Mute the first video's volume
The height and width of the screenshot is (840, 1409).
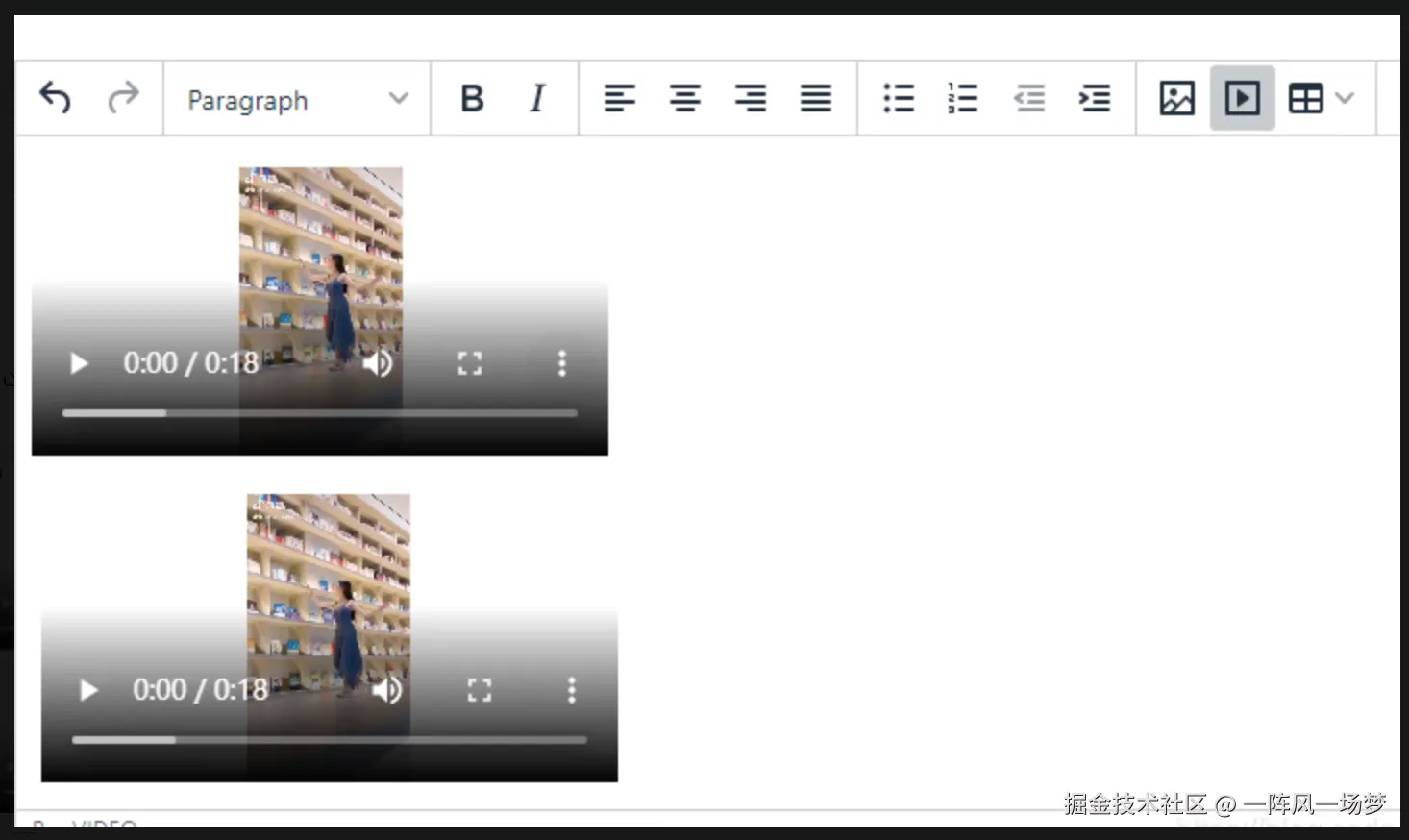tap(378, 363)
